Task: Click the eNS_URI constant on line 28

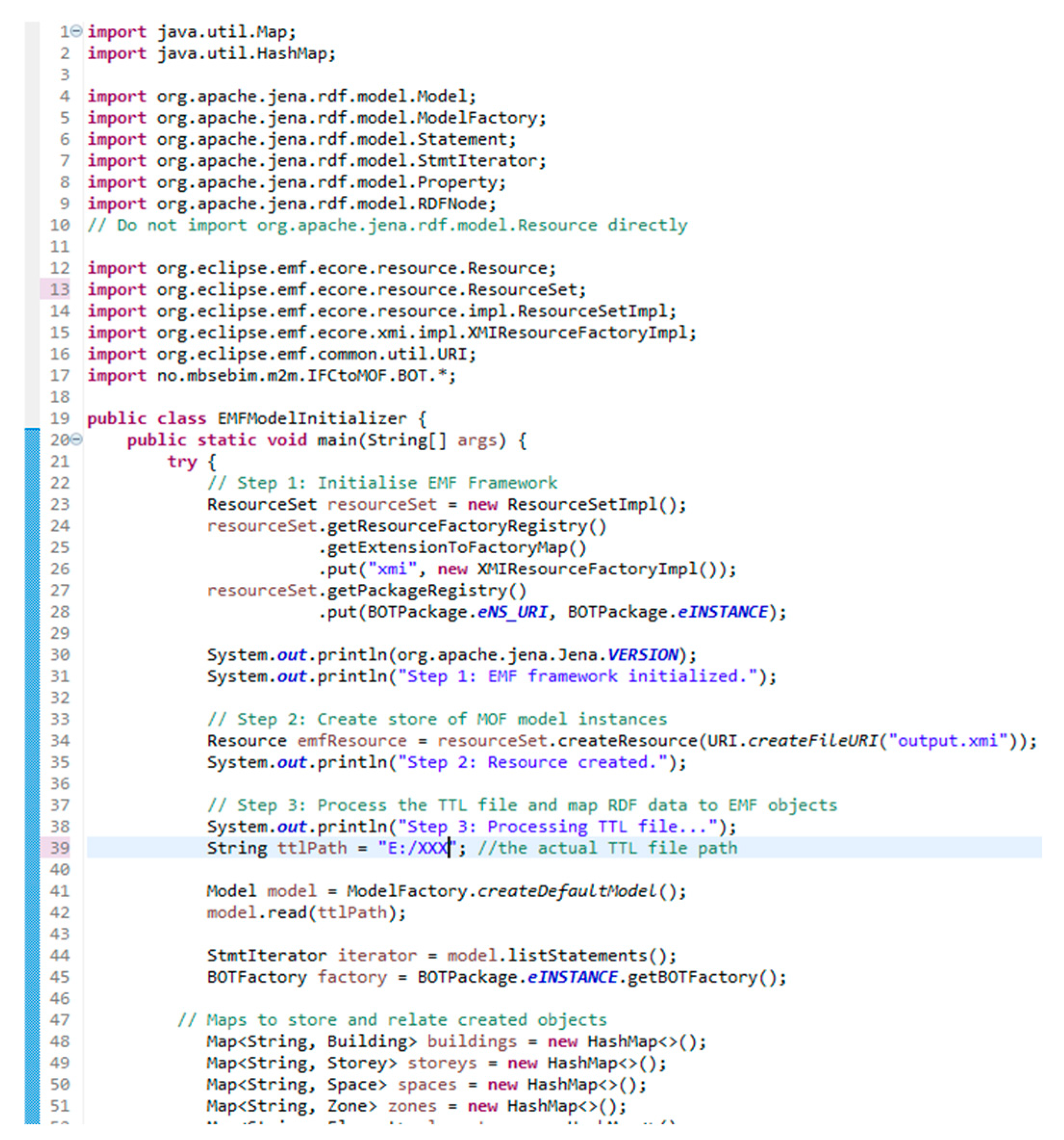Action: coord(512,612)
